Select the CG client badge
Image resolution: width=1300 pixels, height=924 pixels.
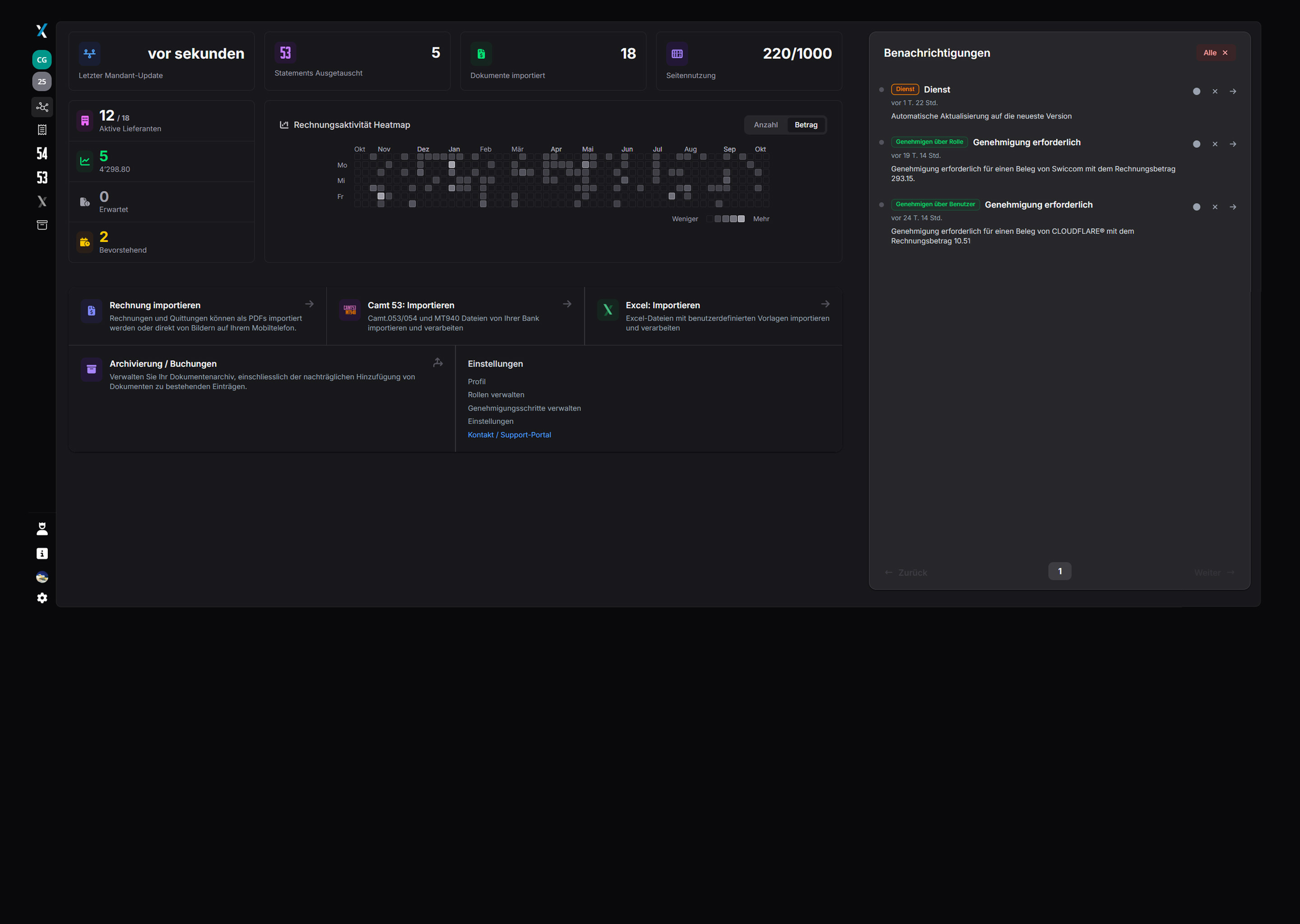point(42,60)
